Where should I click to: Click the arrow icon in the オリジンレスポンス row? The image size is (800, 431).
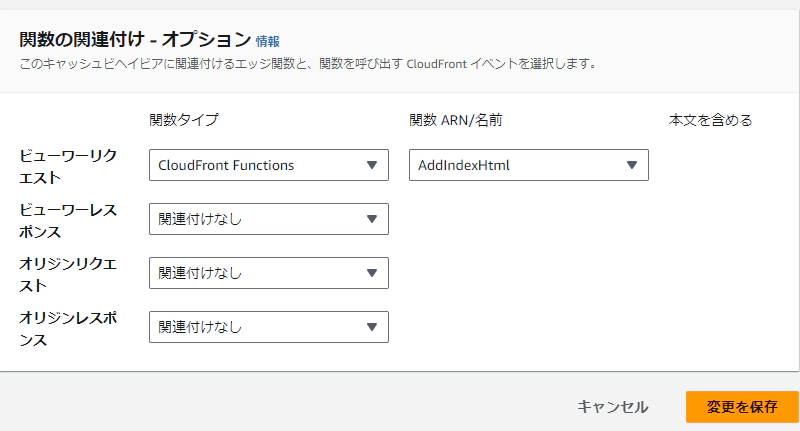pyautogui.click(x=372, y=326)
